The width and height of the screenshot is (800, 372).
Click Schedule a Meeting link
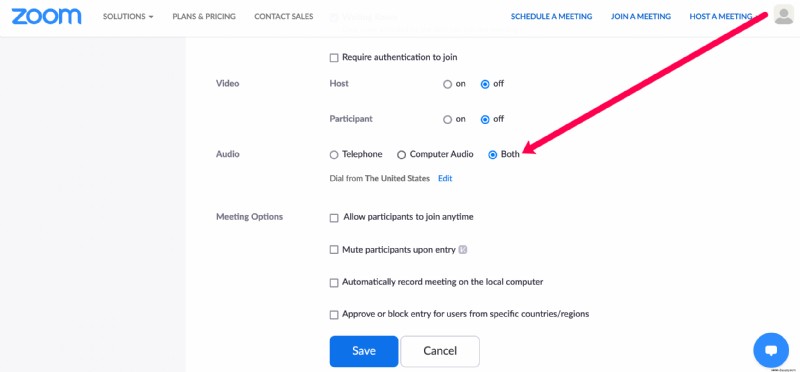click(x=552, y=16)
